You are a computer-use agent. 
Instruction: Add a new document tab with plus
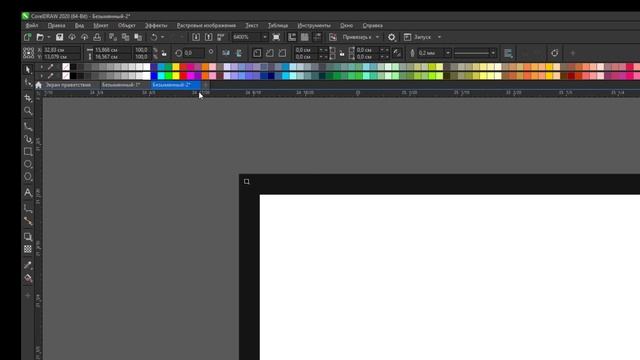(206, 85)
